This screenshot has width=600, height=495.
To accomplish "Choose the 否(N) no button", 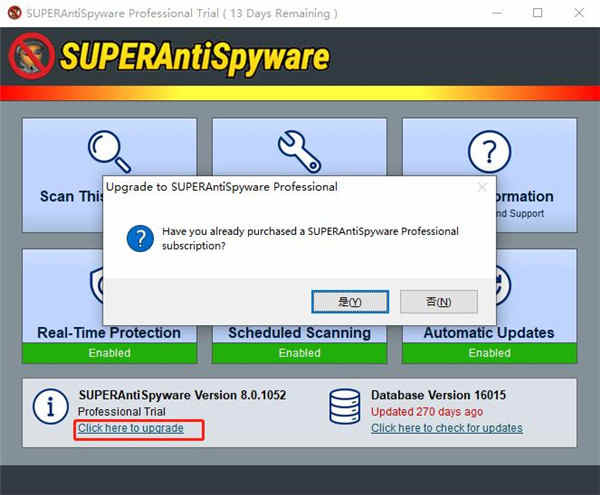I will [x=439, y=302].
